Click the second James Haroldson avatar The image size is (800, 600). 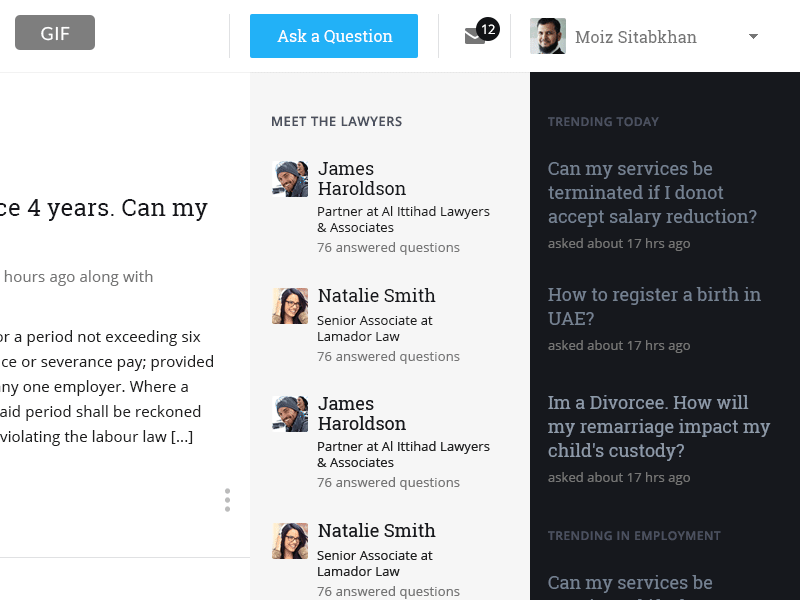point(290,414)
